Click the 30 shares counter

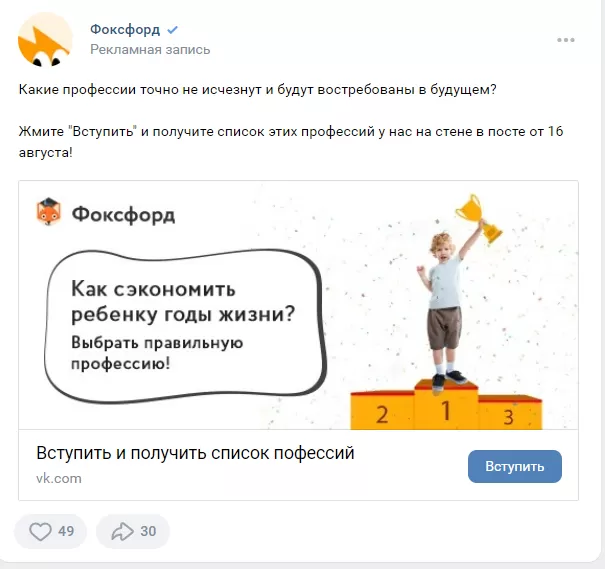pos(148,531)
